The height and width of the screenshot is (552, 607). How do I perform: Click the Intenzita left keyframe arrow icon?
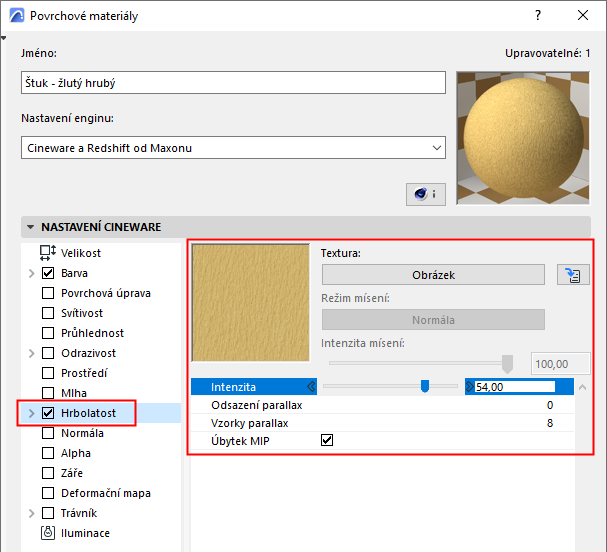tap(311, 386)
